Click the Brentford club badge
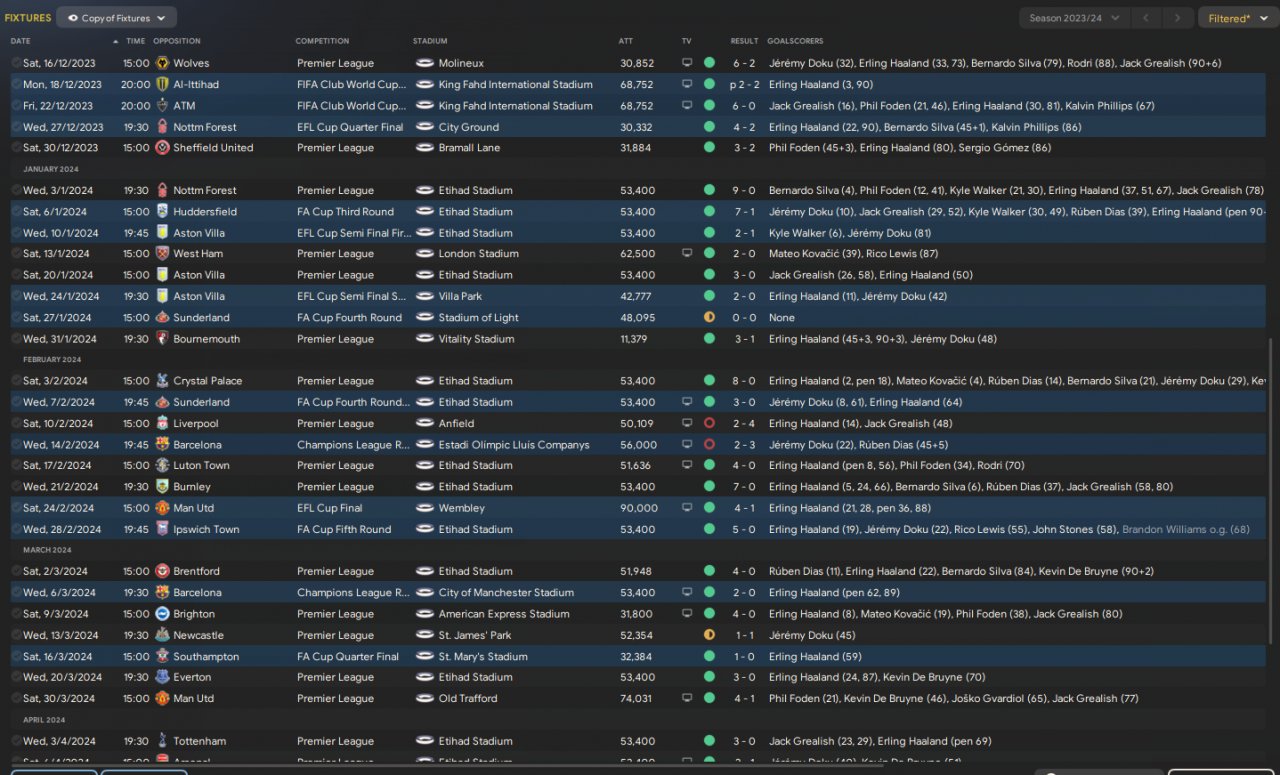The width and height of the screenshot is (1280, 775). click(x=162, y=572)
